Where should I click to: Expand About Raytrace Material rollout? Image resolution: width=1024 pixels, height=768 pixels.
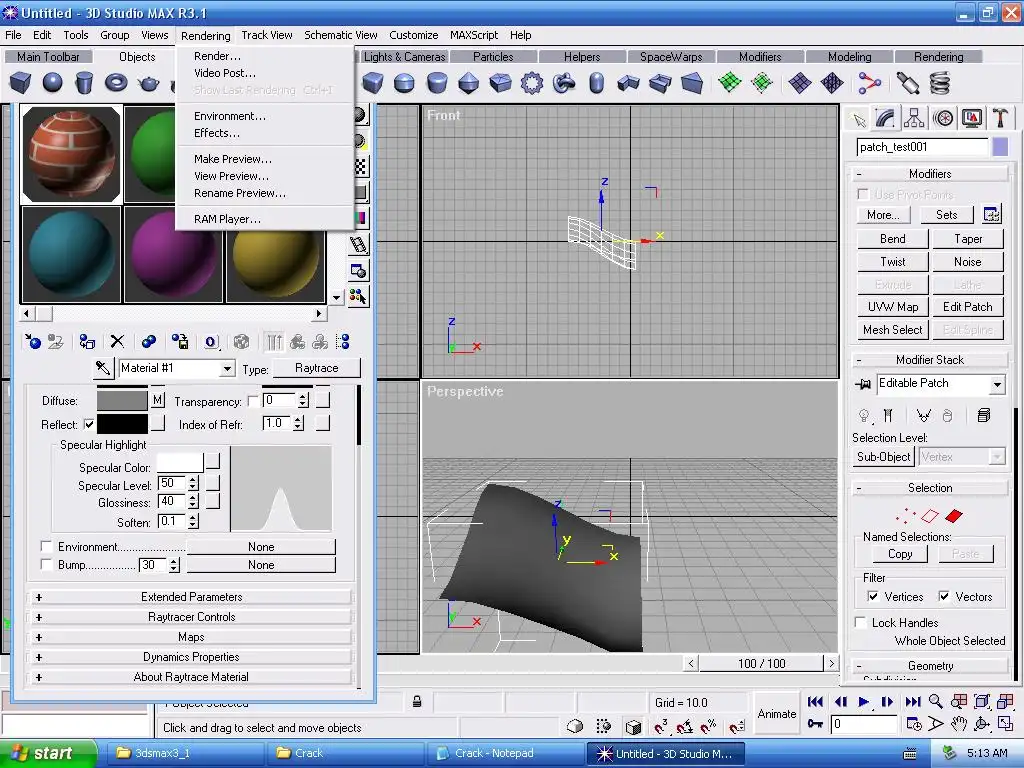point(191,677)
